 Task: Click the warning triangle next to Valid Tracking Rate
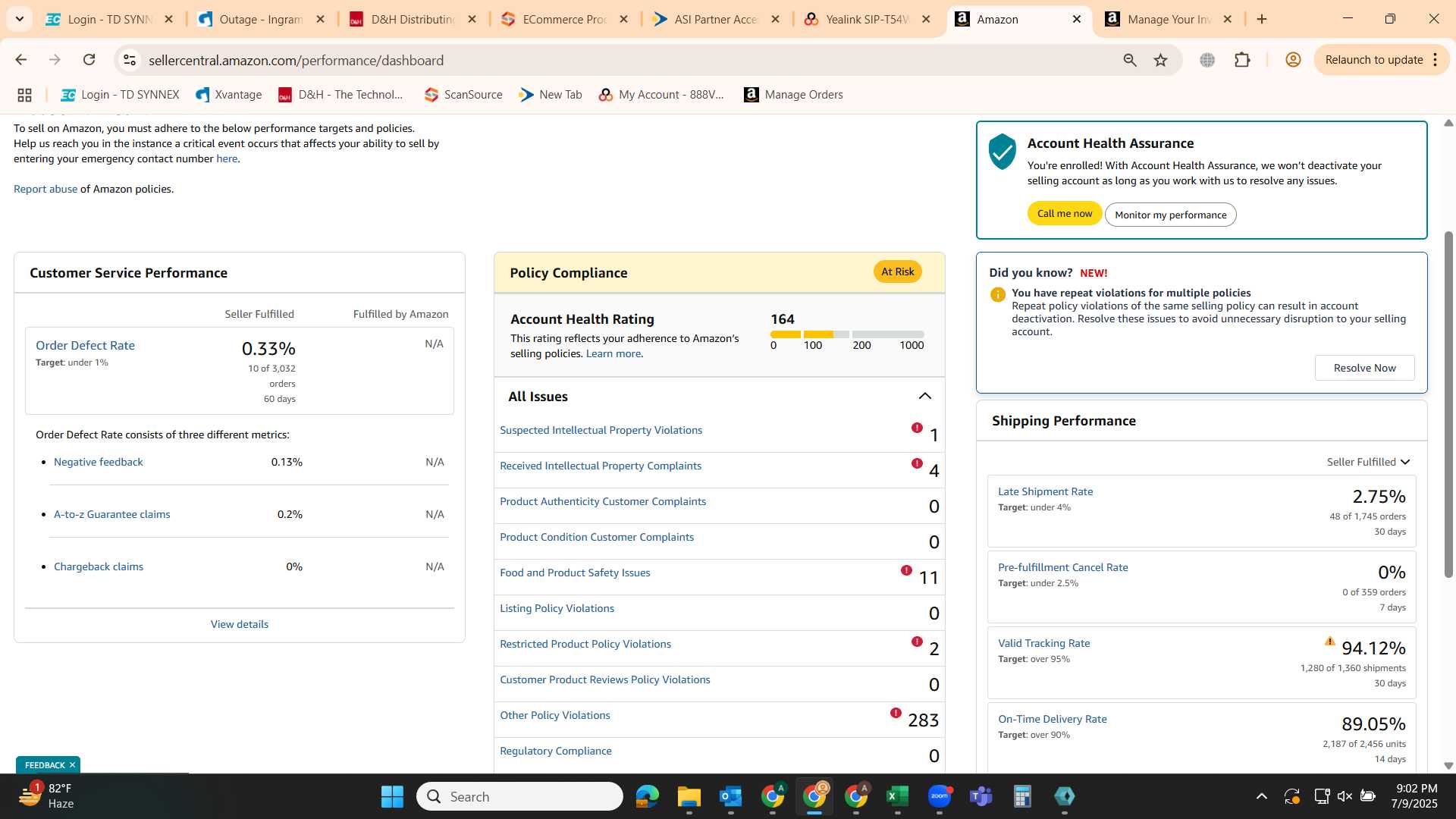[1329, 642]
